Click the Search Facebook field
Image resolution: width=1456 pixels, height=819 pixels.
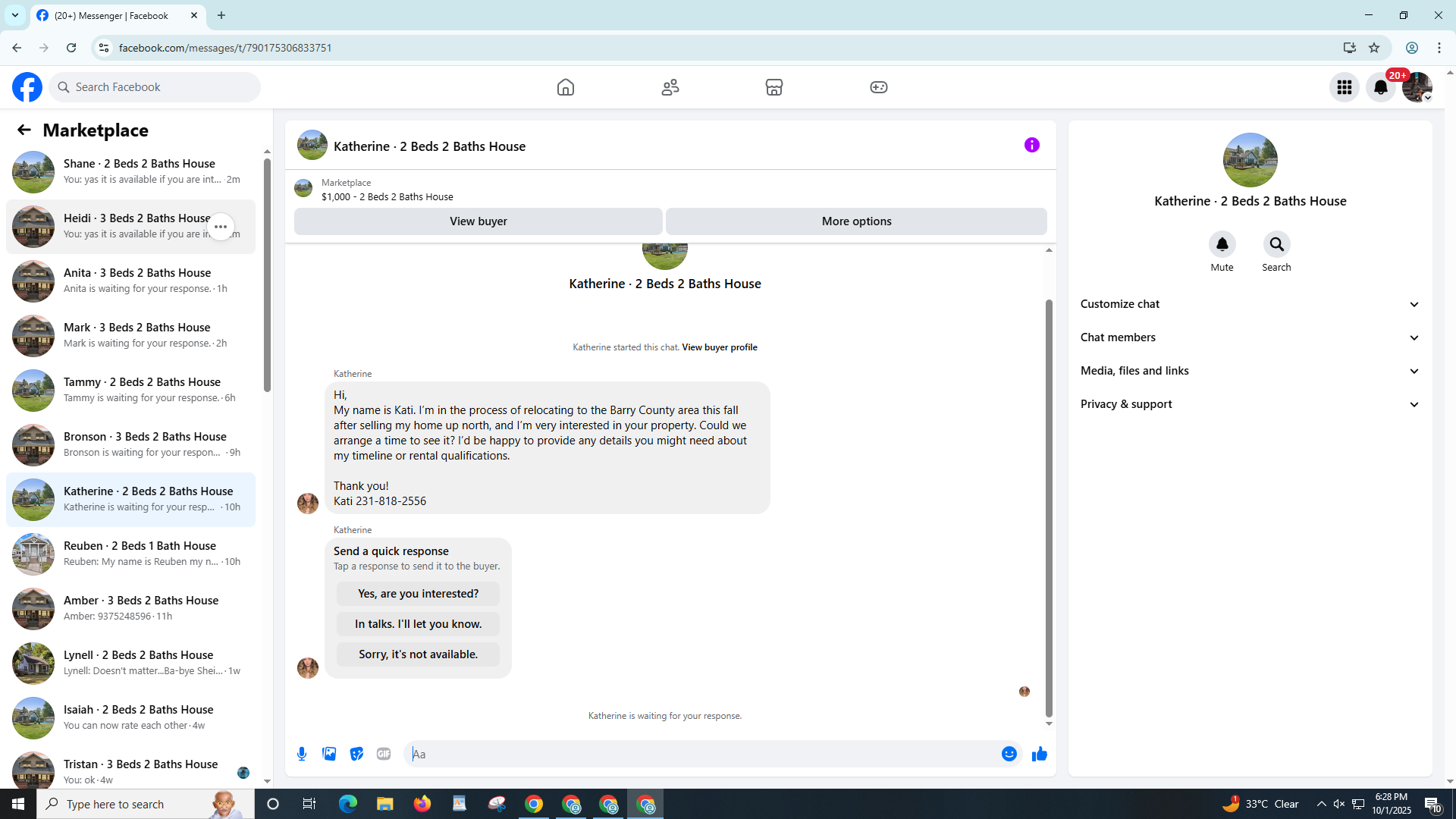click(x=155, y=87)
